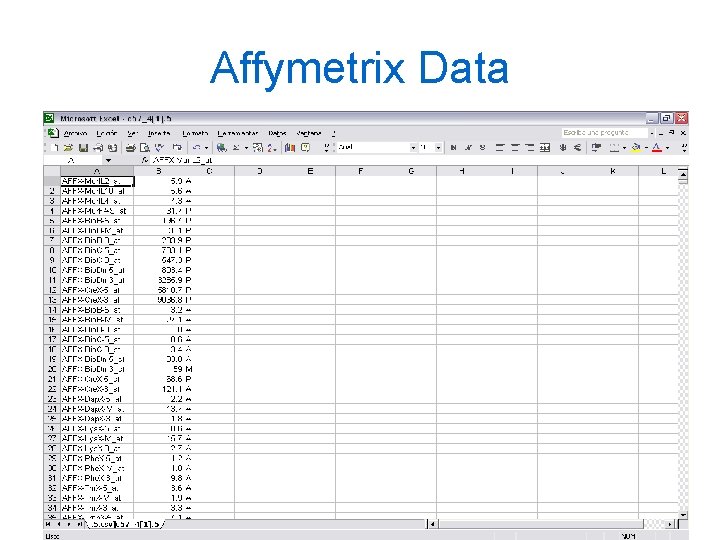720x540 pixels.
Task: Restore the workbook window inside Excel
Action: coord(672,133)
